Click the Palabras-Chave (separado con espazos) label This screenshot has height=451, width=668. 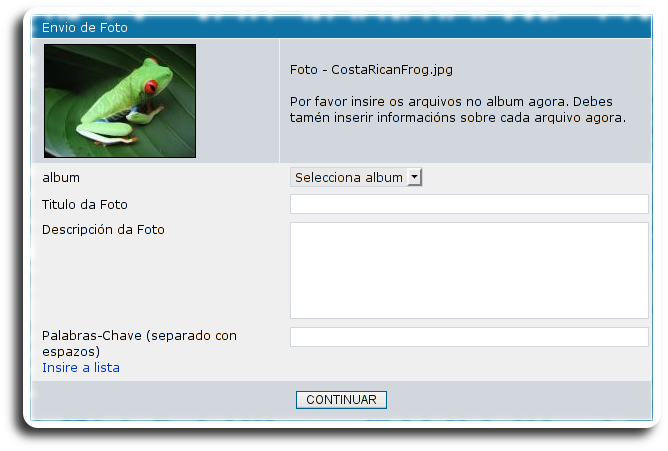pyautogui.click(x=139, y=343)
